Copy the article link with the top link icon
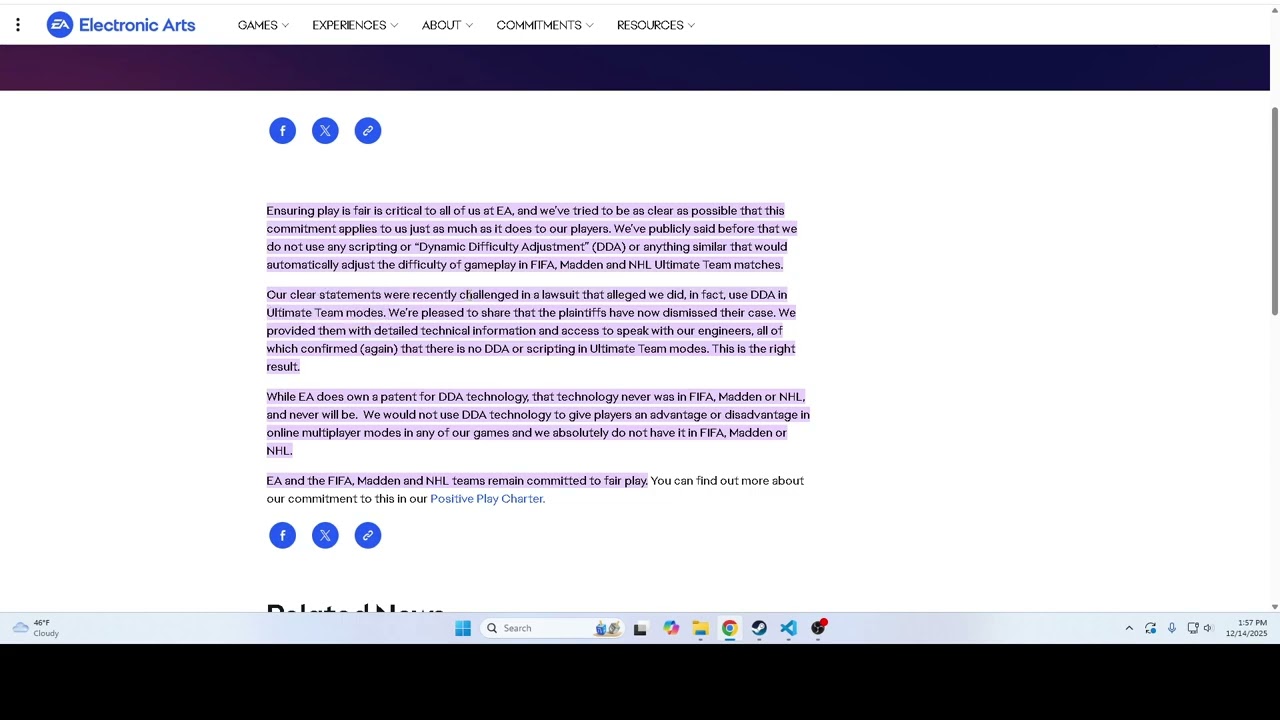This screenshot has width=1280, height=720. [x=368, y=131]
